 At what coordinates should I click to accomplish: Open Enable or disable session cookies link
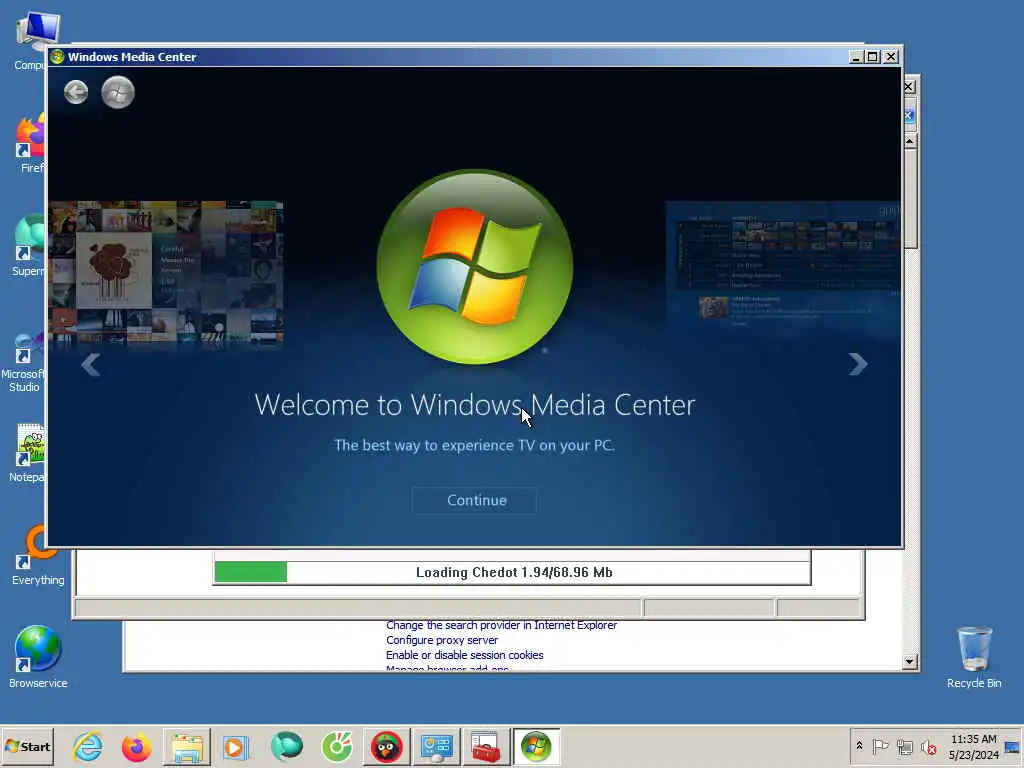click(x=464, y=655)
